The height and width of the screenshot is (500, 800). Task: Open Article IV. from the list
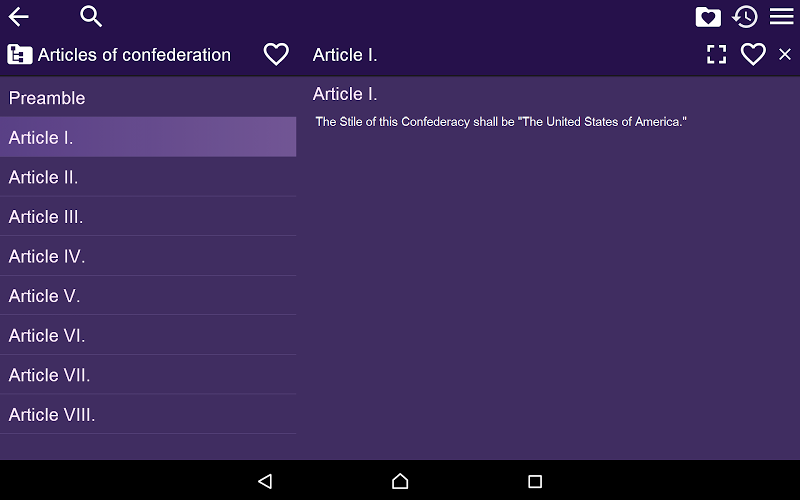[148, 256]
